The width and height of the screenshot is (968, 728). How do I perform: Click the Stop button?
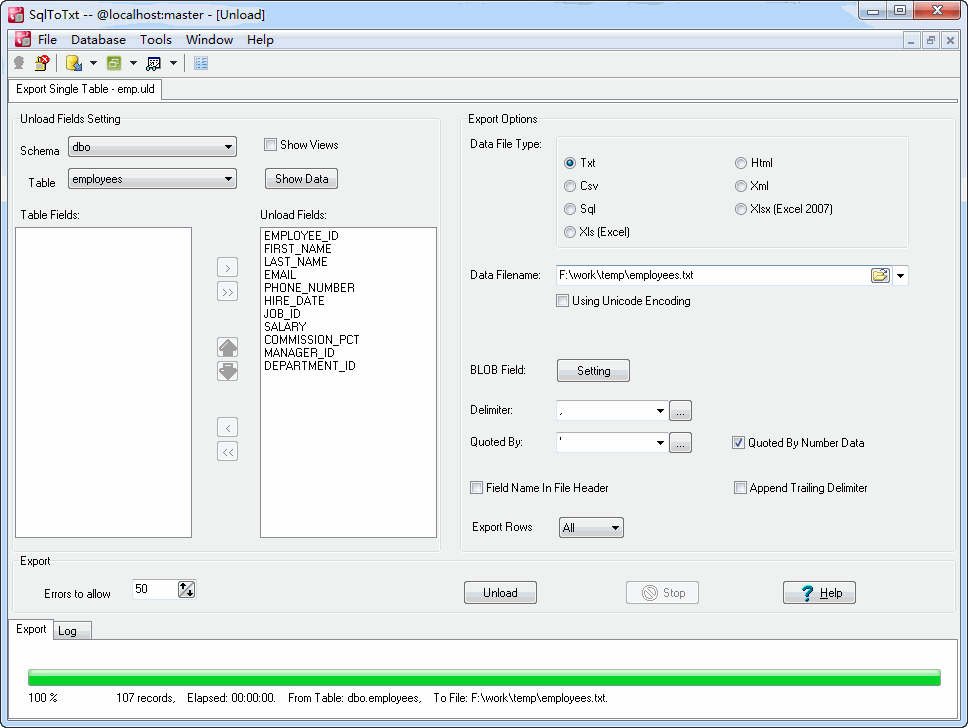click(x=662, y=593)
